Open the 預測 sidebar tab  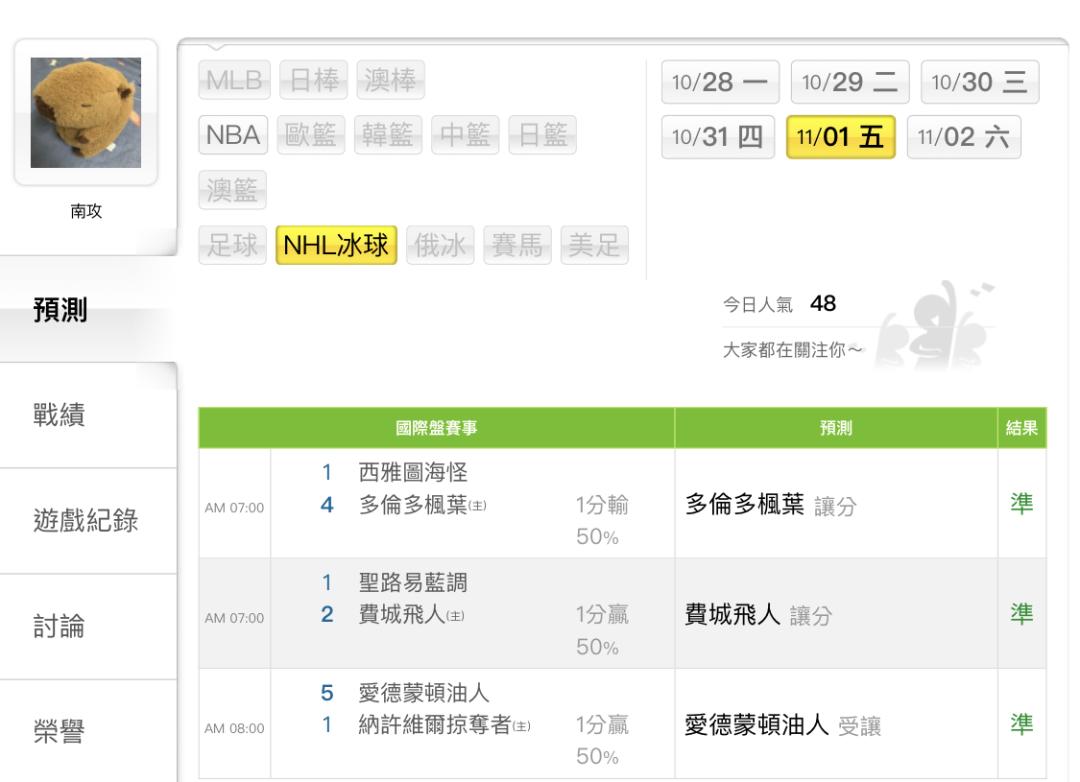[88, 309]
